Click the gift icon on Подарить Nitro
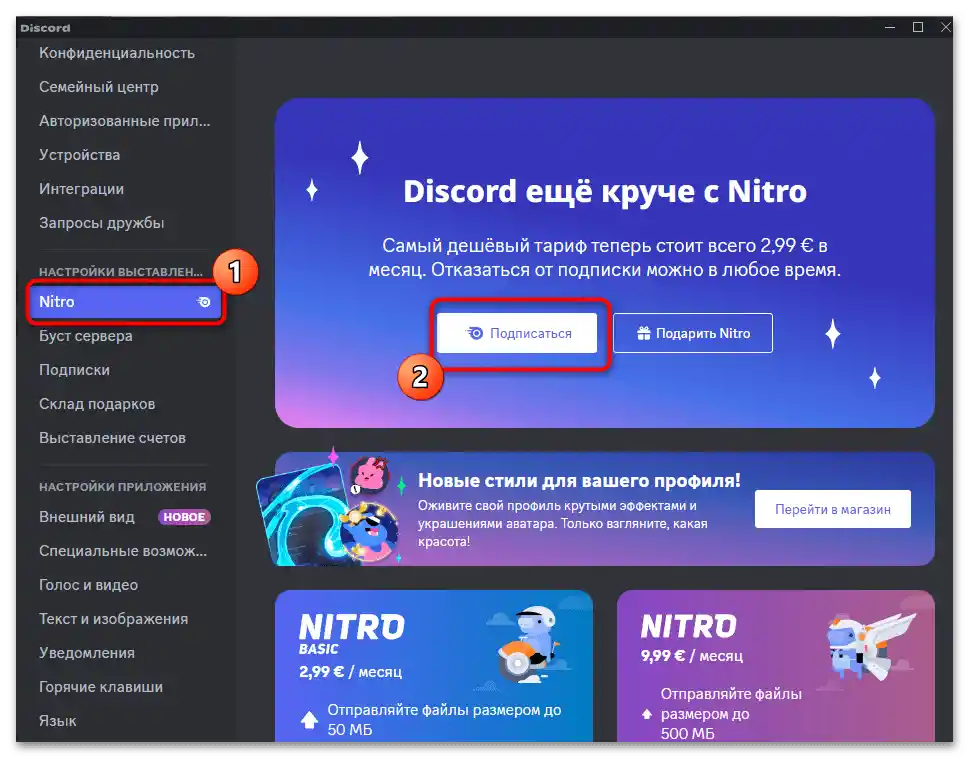 point(644,334)
